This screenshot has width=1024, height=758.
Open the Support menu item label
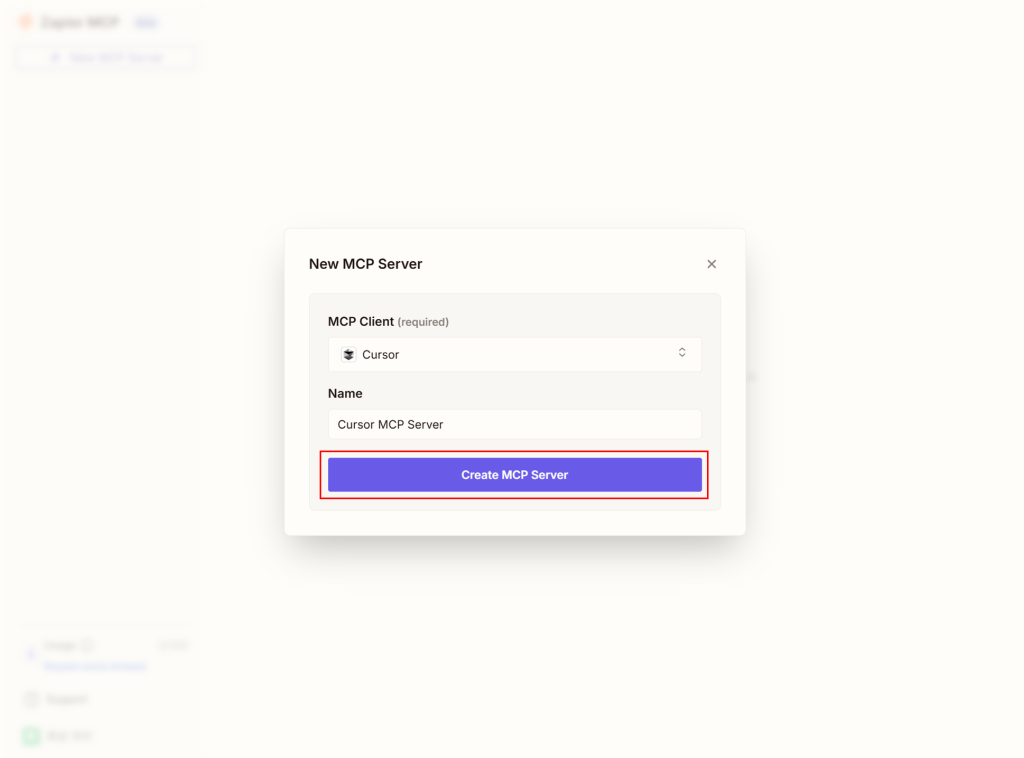point(68,699)
